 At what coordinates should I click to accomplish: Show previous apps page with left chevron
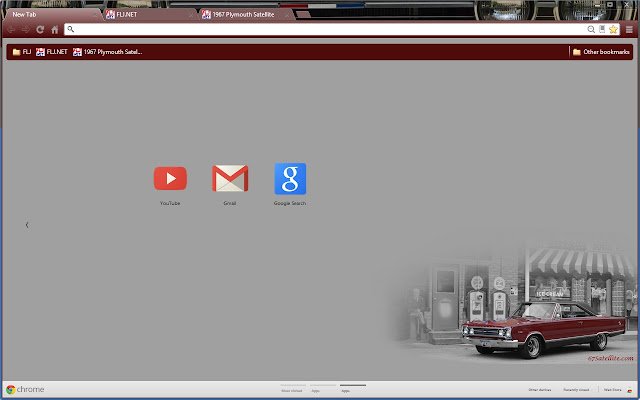click(27, 225)
